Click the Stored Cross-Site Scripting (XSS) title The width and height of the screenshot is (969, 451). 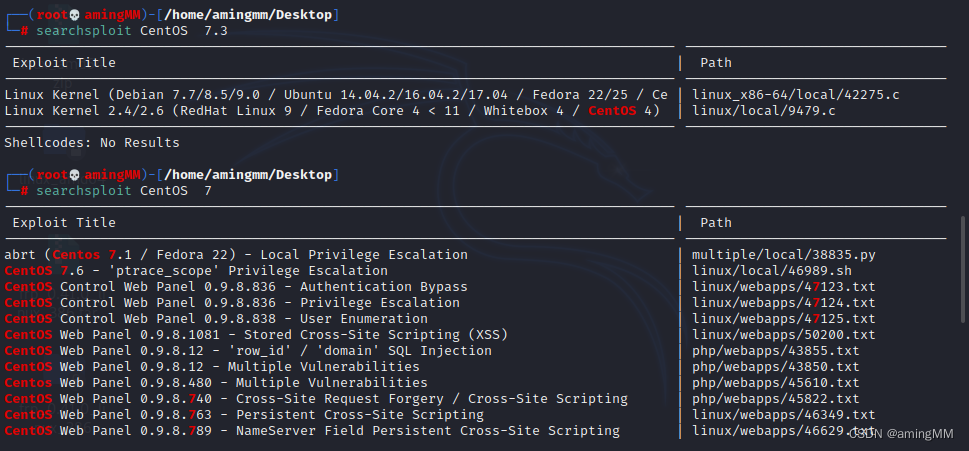pos(256,335)
